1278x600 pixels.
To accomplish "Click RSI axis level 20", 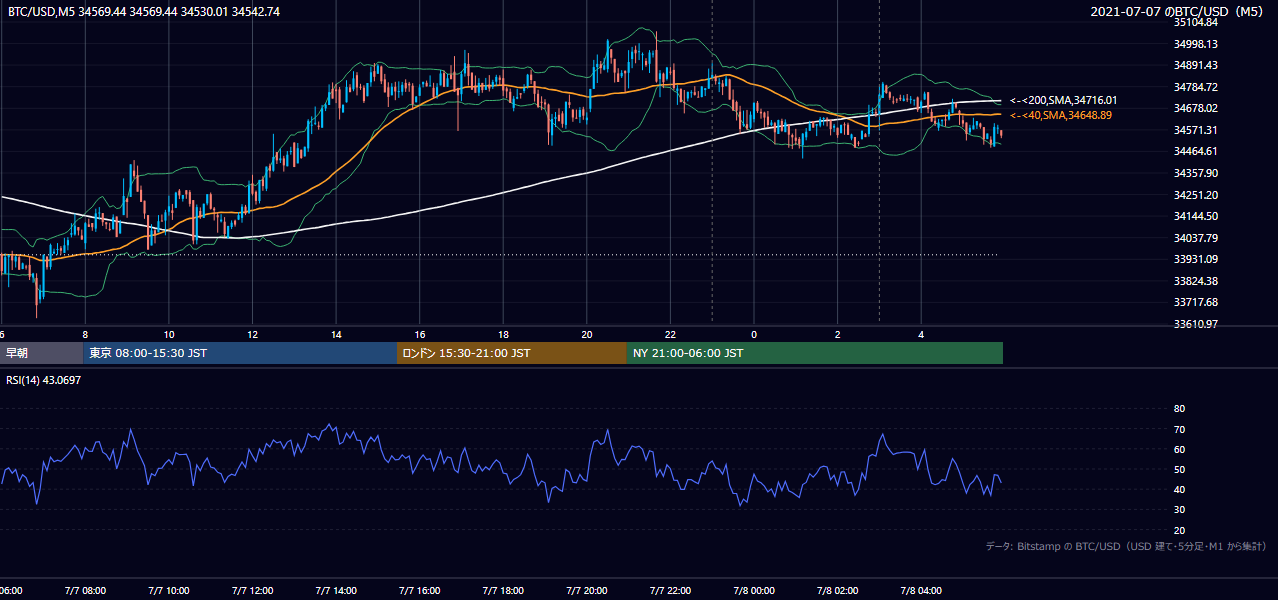I will (x=1179, y=530).
